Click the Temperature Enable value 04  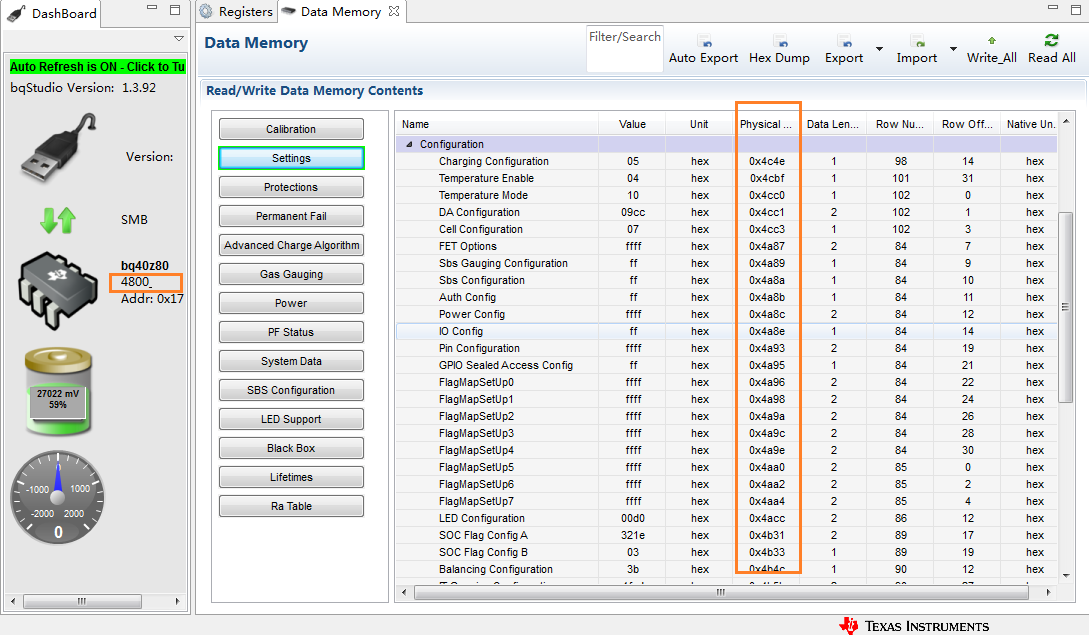click(x=633, y=179)
